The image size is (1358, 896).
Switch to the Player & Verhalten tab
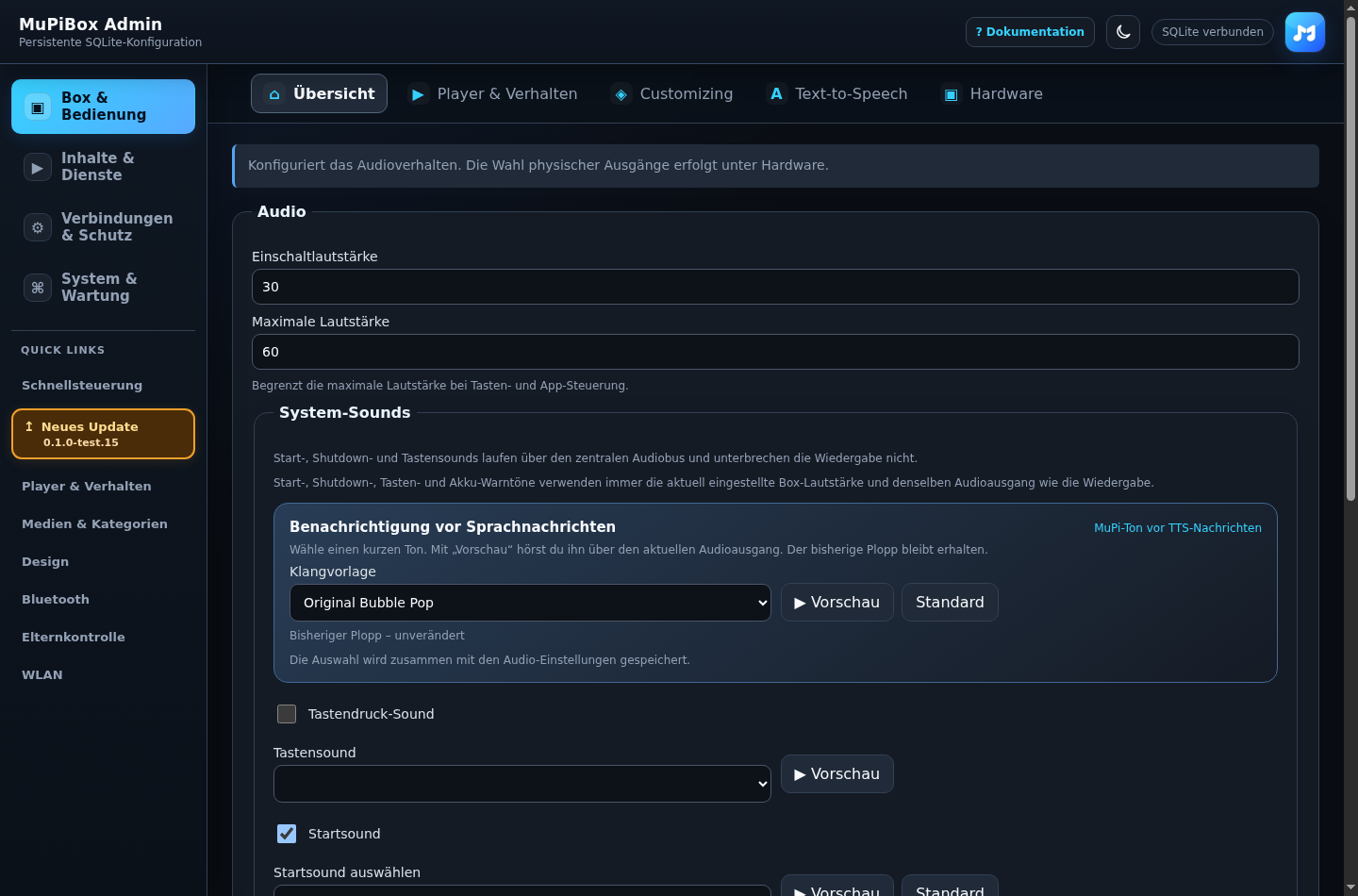pyautogui.click(x=492, y=94)
